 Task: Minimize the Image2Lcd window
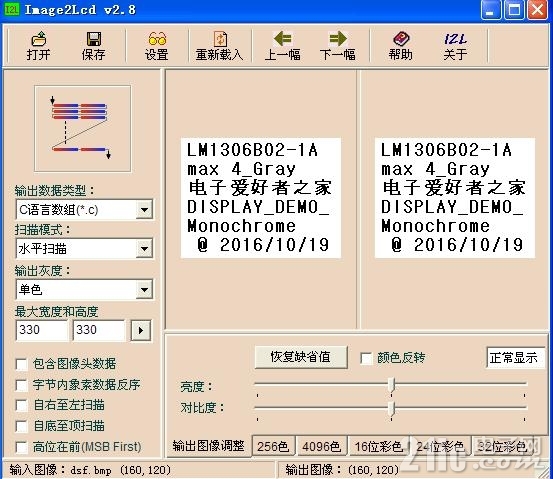[x=491, y=10]
